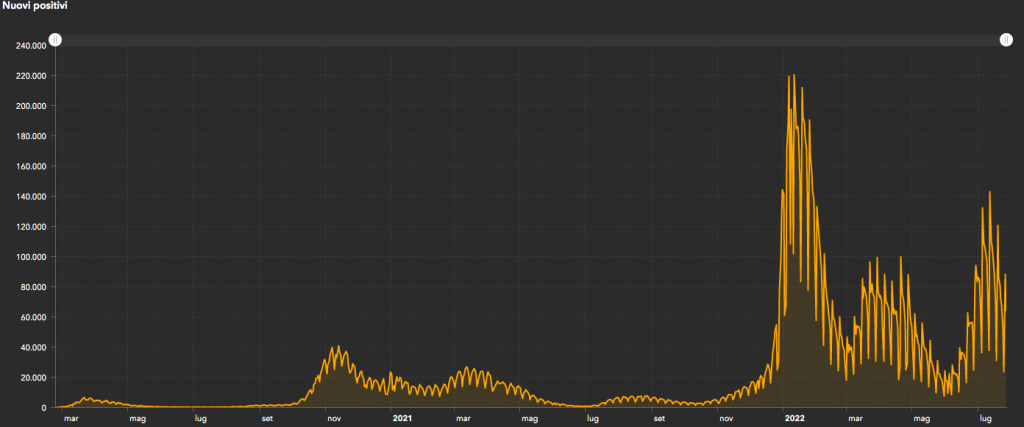The width and height of the screenshot is (1024, 427).
Task: Select the 2021 year label on the time axis
Action: tap(402, 419)
